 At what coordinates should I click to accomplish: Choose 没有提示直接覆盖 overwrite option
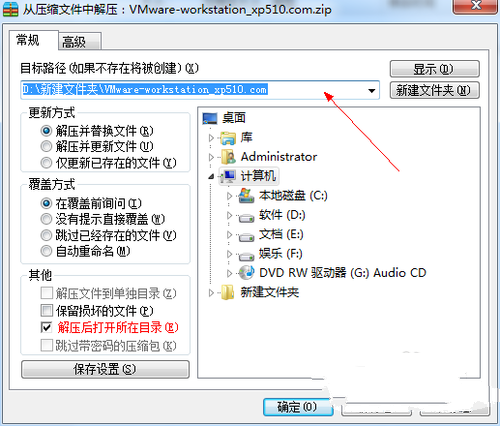[x=46, y=219]
